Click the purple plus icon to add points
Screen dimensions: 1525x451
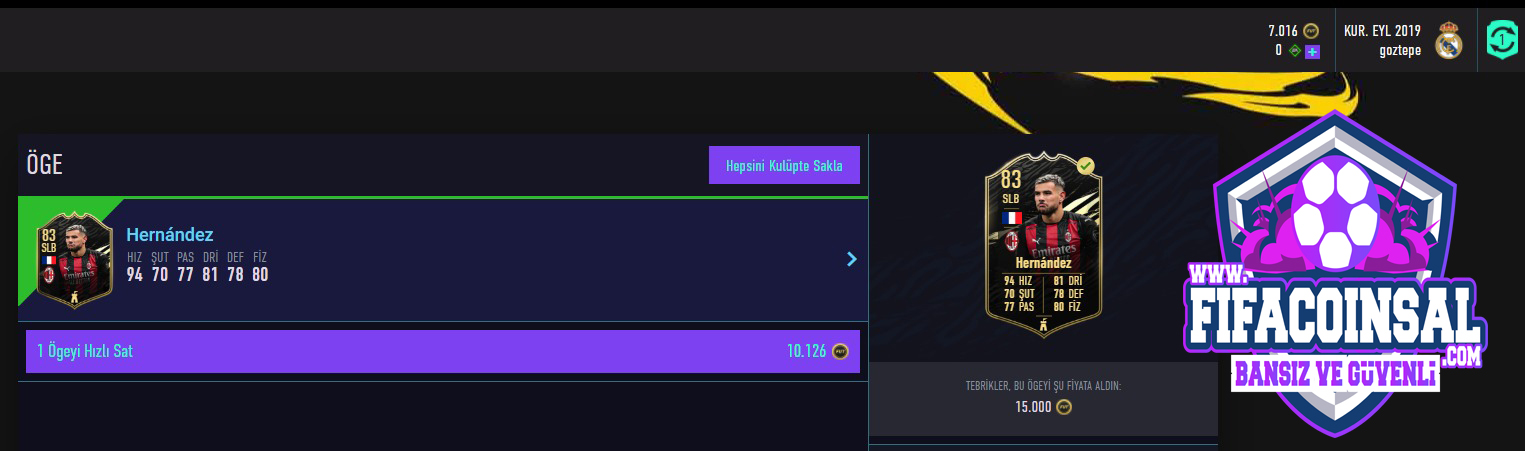click(x=1312, y=51)
